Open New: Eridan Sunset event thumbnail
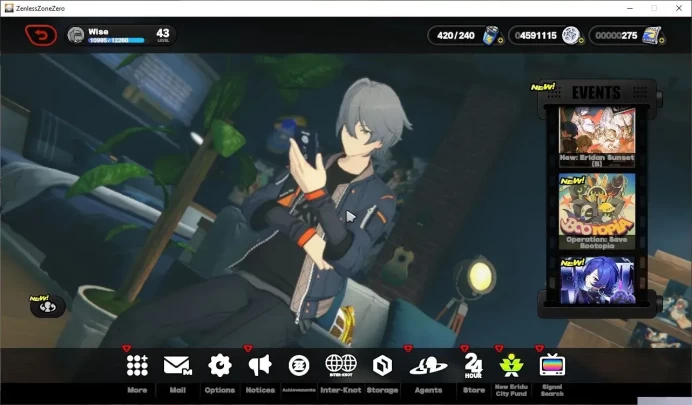The height and width of the screenshot is (405, 692). click(597, 136)
